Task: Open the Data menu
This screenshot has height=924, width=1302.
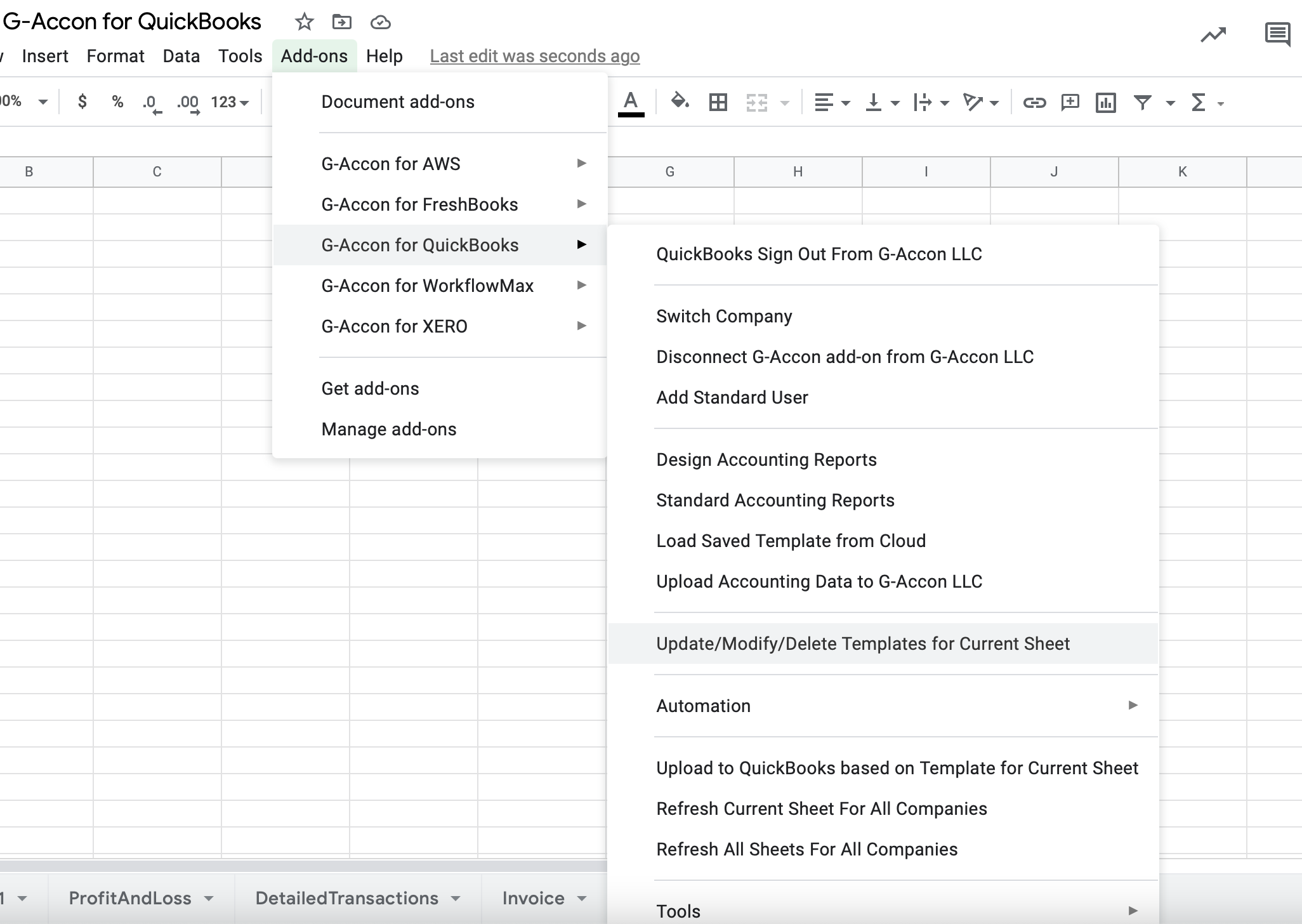Action: tap(181, 56)
